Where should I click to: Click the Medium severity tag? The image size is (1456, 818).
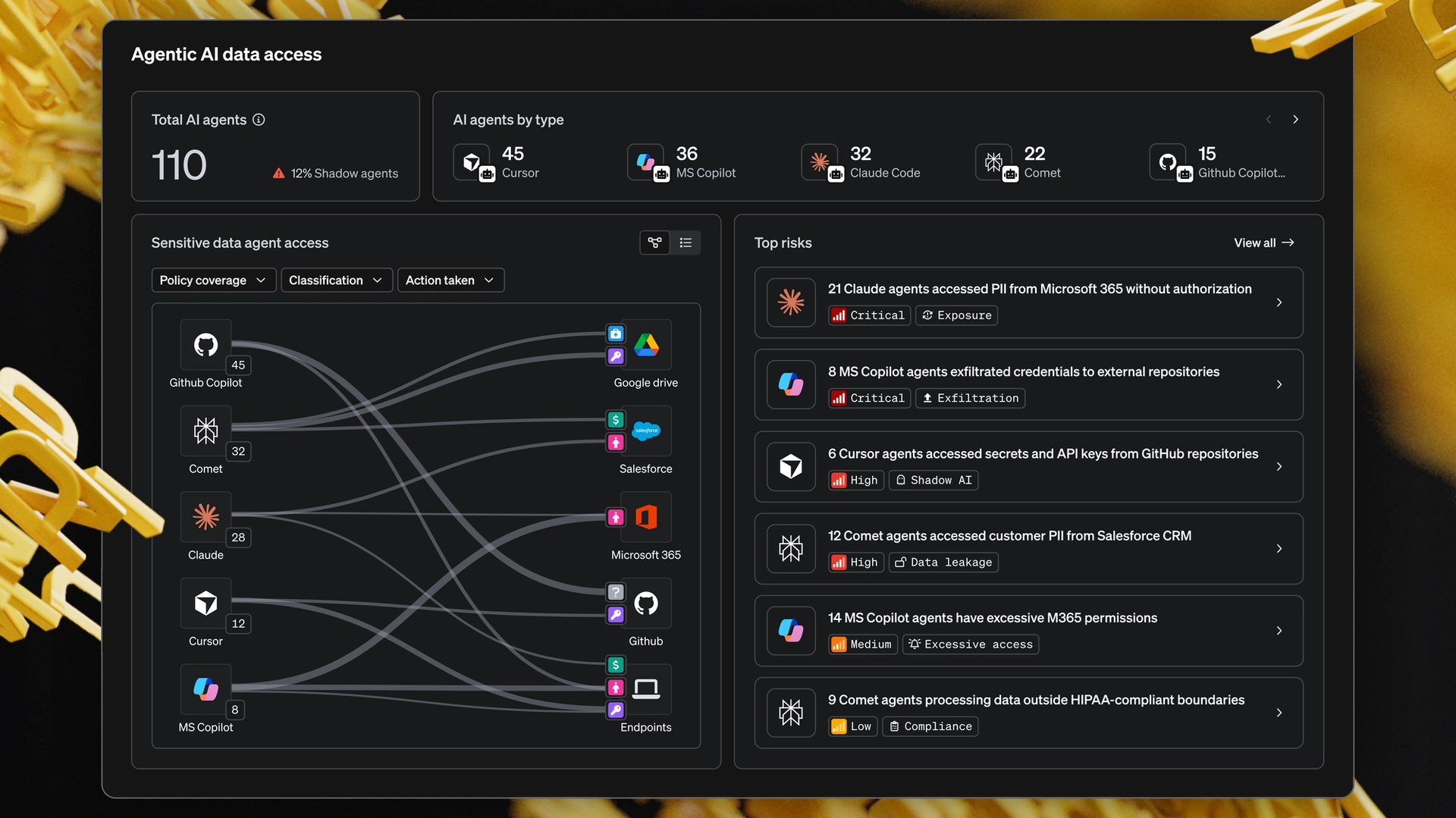coord(863,644)
